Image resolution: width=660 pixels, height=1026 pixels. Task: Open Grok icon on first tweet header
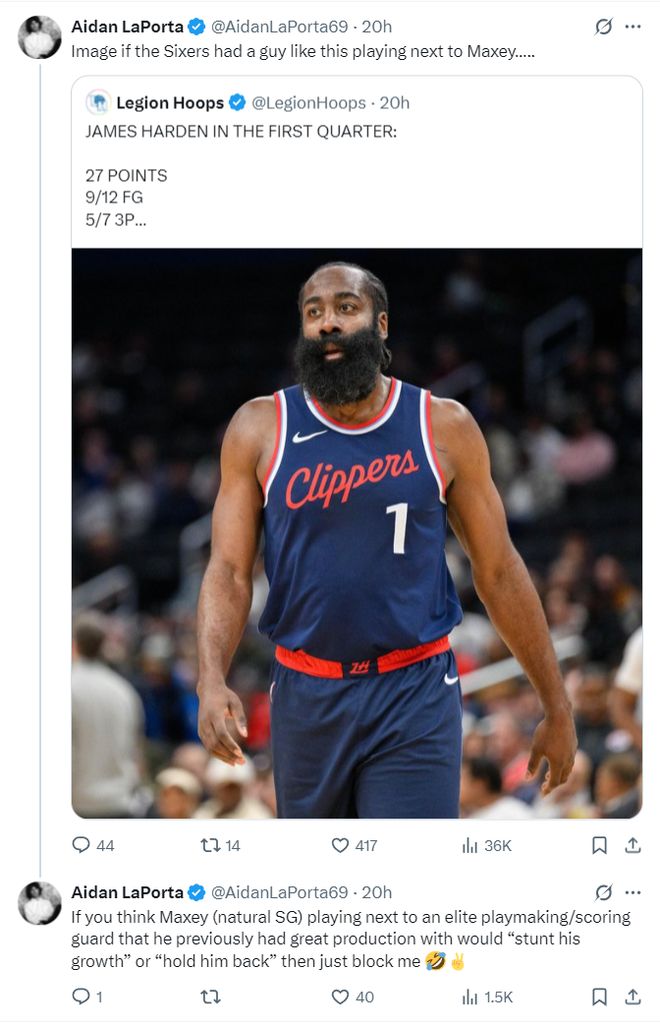pos(603,27)
